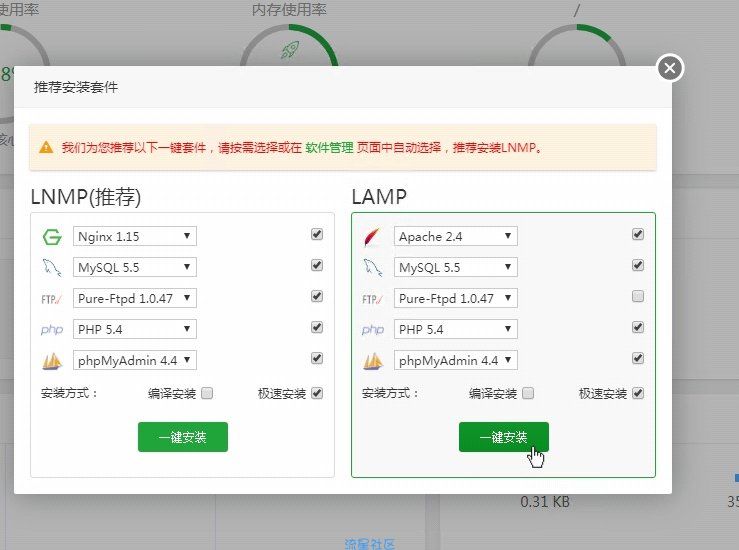Open LNMP PHP 5.4 version dropdown
Screen dimensions: 739x550
coord(135,329)
